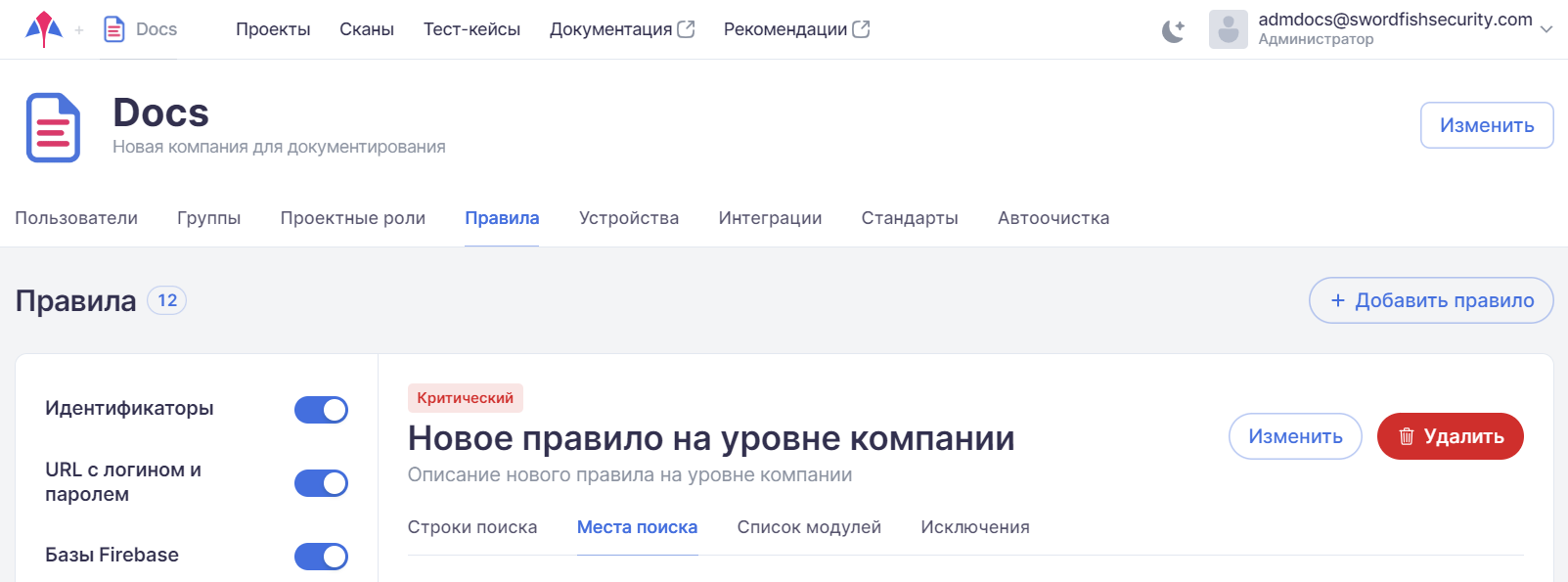This screenshot has height=582, width=1568.
Task: Toggle the URL с логином и паролем rule
Action: coord(321,483)
